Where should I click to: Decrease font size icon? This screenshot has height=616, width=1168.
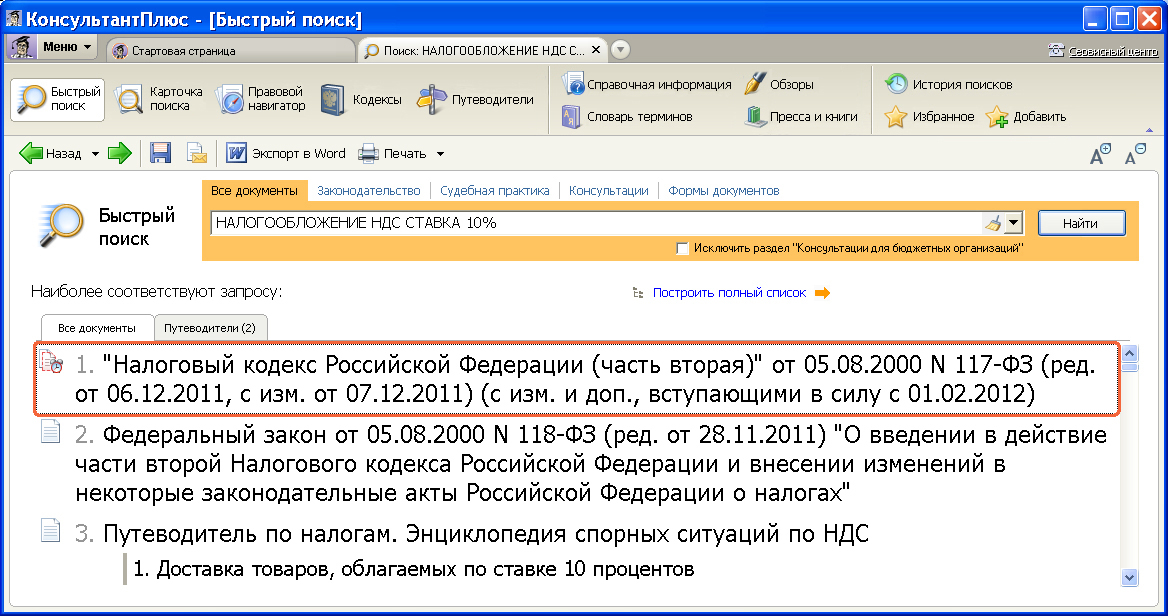point(1135,154)
